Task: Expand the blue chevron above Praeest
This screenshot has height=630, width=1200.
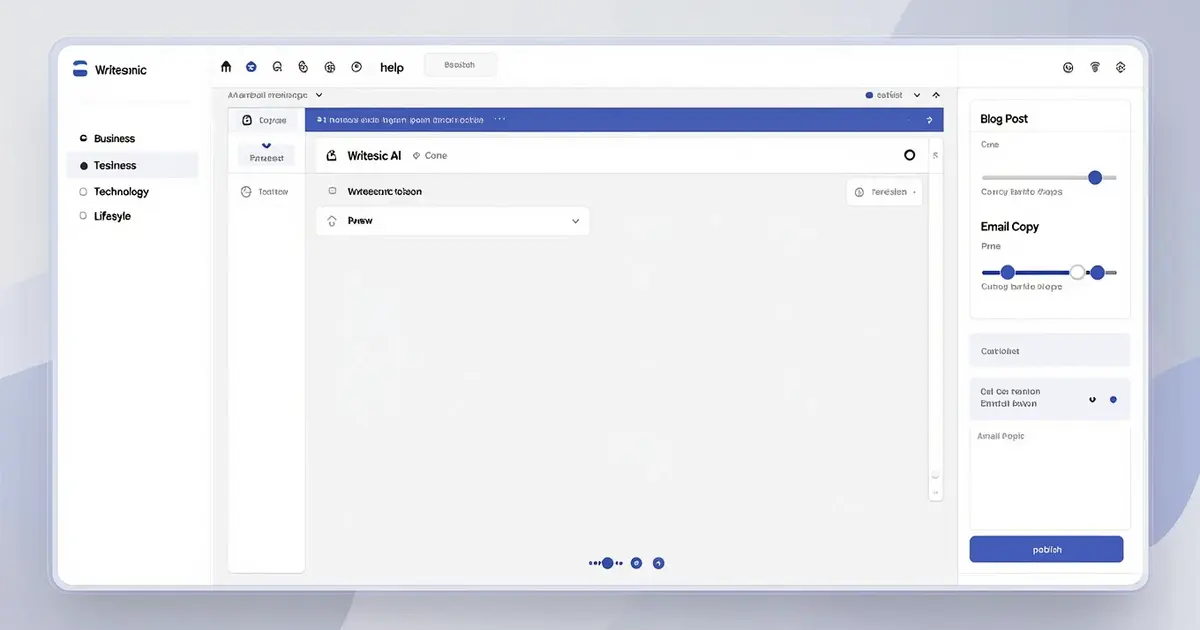Action: (267, 144)
